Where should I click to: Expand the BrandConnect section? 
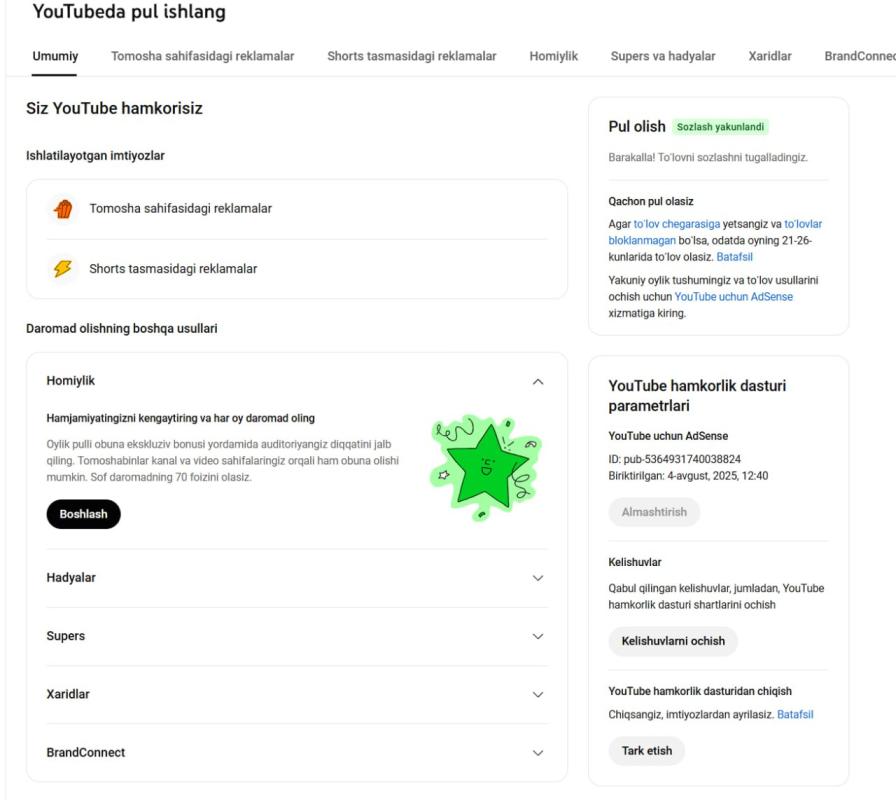[538, 753]
